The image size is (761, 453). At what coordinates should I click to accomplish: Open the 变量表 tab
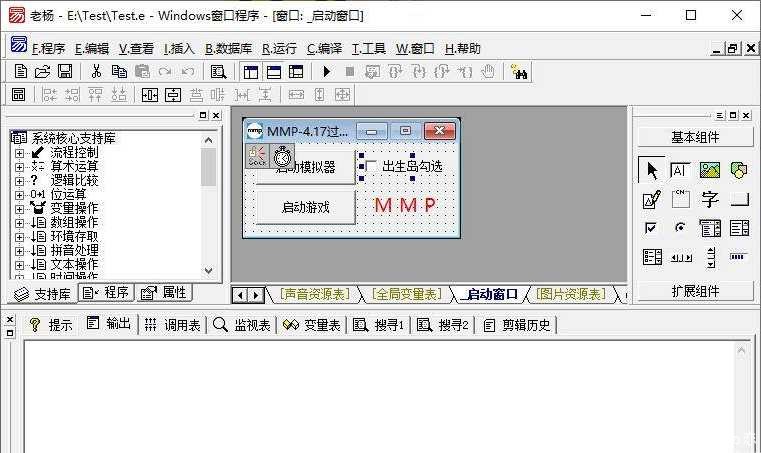click(x=312, y=325)
